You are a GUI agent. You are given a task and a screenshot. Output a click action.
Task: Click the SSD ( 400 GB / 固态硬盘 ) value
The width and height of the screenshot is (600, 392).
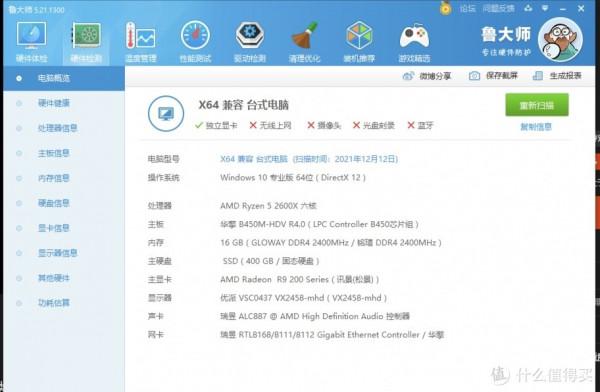click(271, 261)
